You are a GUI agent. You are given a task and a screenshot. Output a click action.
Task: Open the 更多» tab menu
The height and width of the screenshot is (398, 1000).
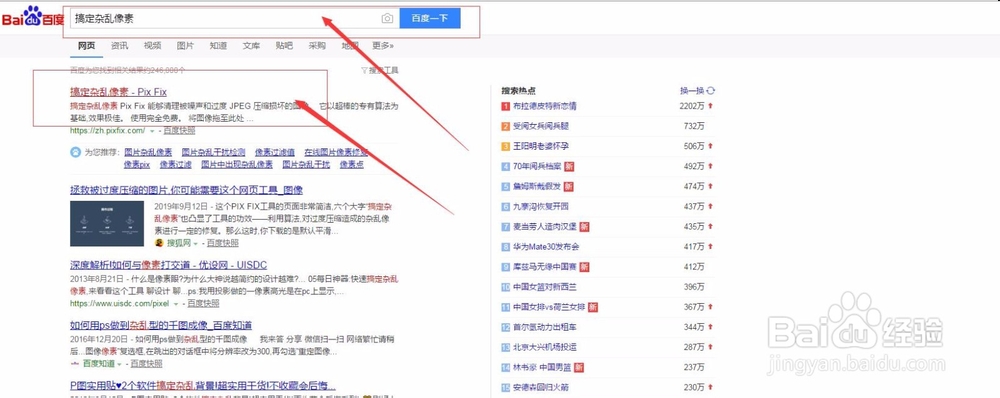click(383, 46)
